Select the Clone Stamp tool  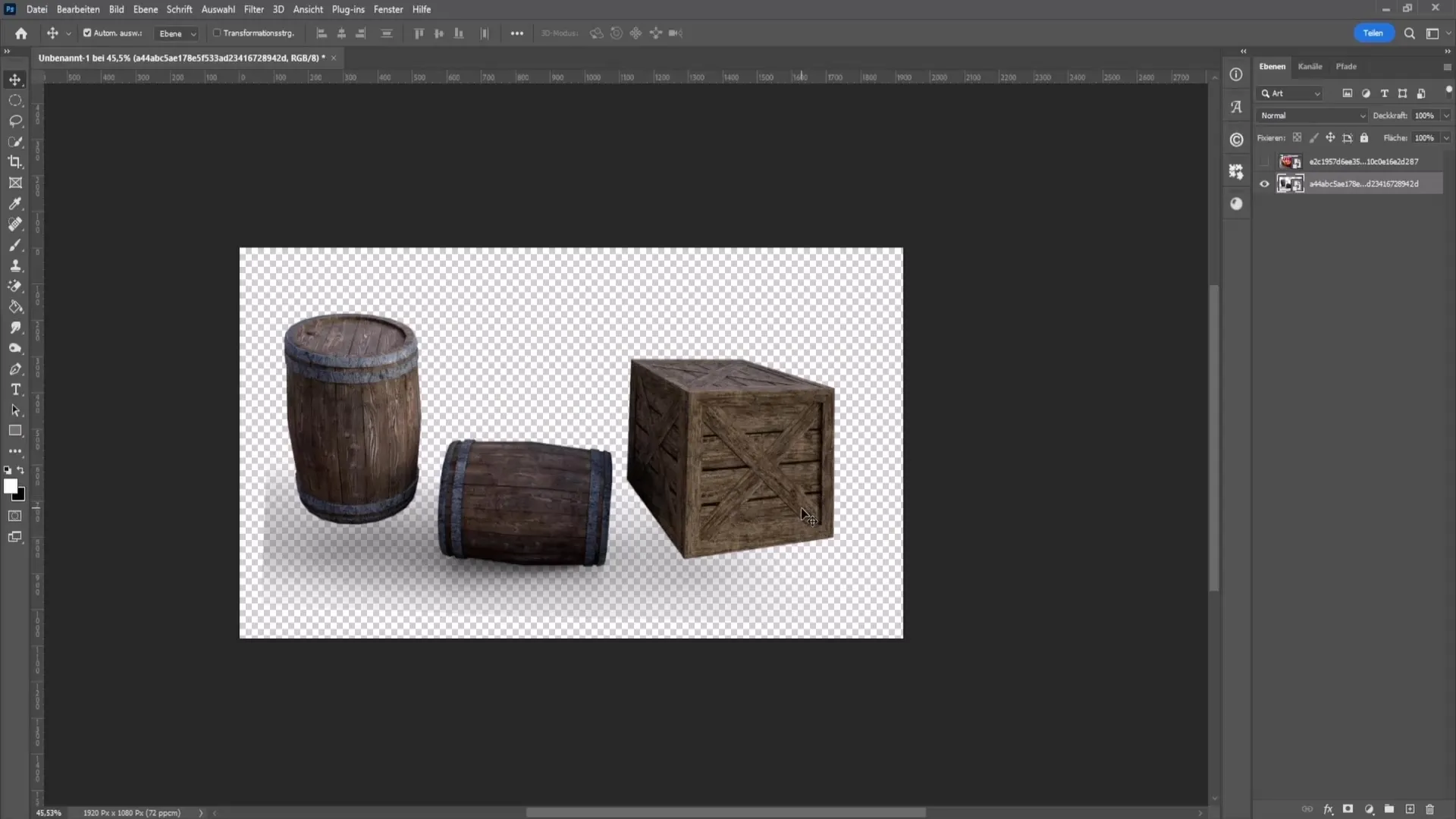coord(15,265)
